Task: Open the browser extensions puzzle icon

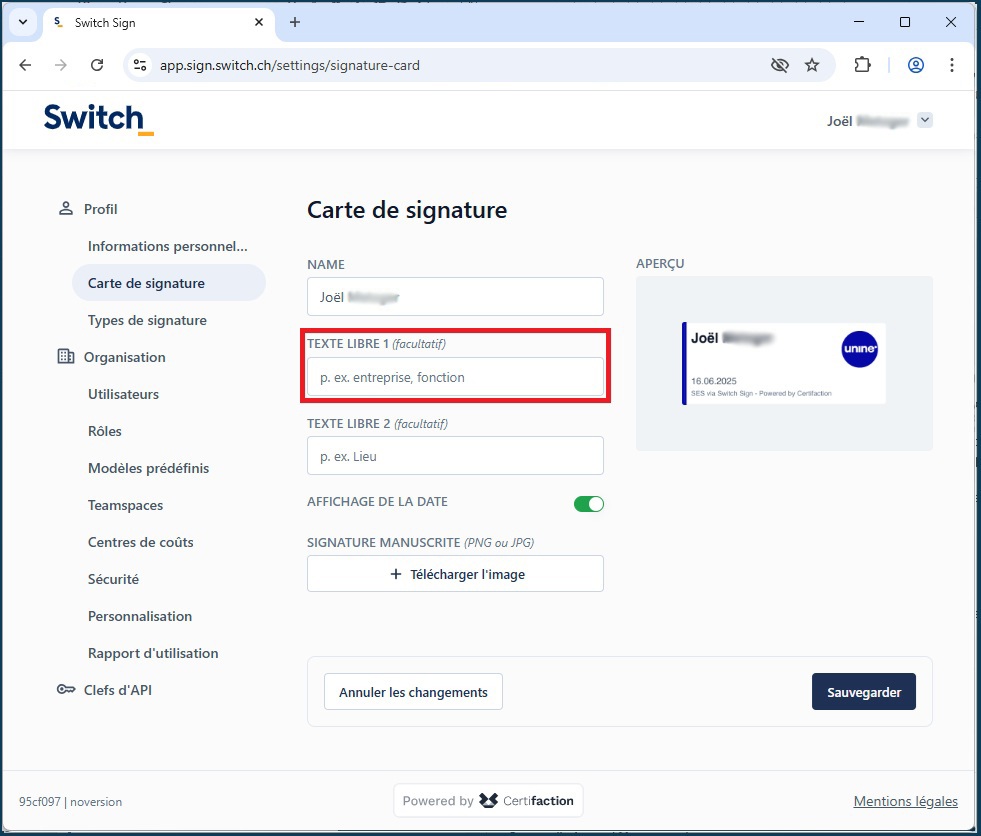Action: pos(862,65)
